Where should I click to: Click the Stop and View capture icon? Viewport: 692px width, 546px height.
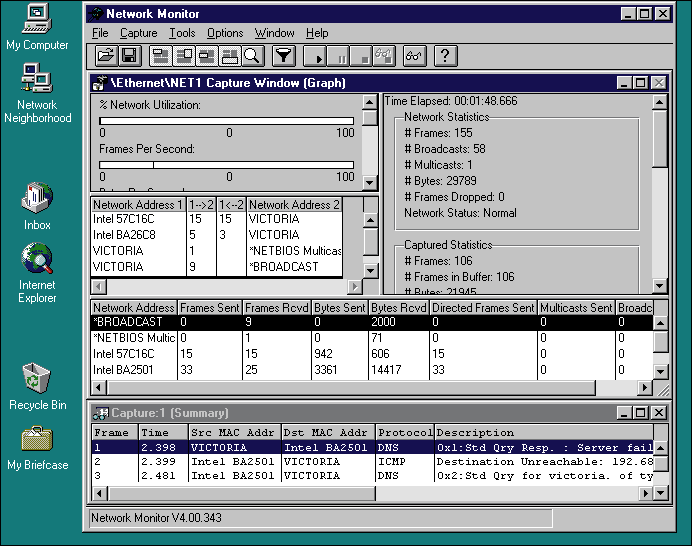pos(384,56)
